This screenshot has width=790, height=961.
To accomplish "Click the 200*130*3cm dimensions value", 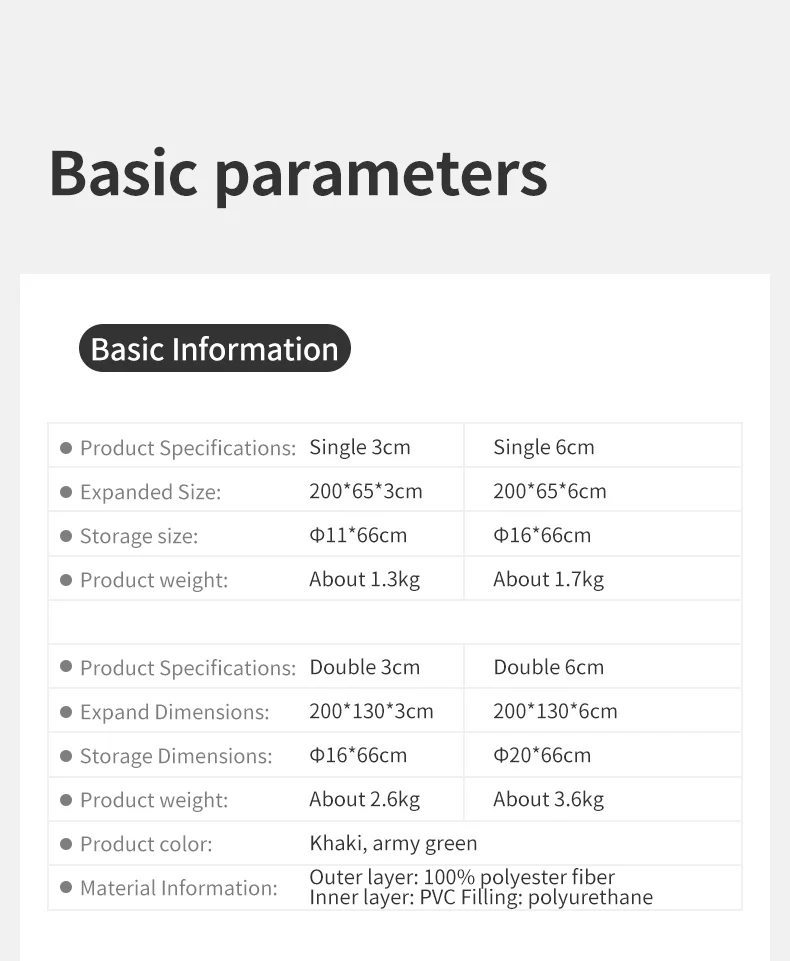I will coord(371,711).
